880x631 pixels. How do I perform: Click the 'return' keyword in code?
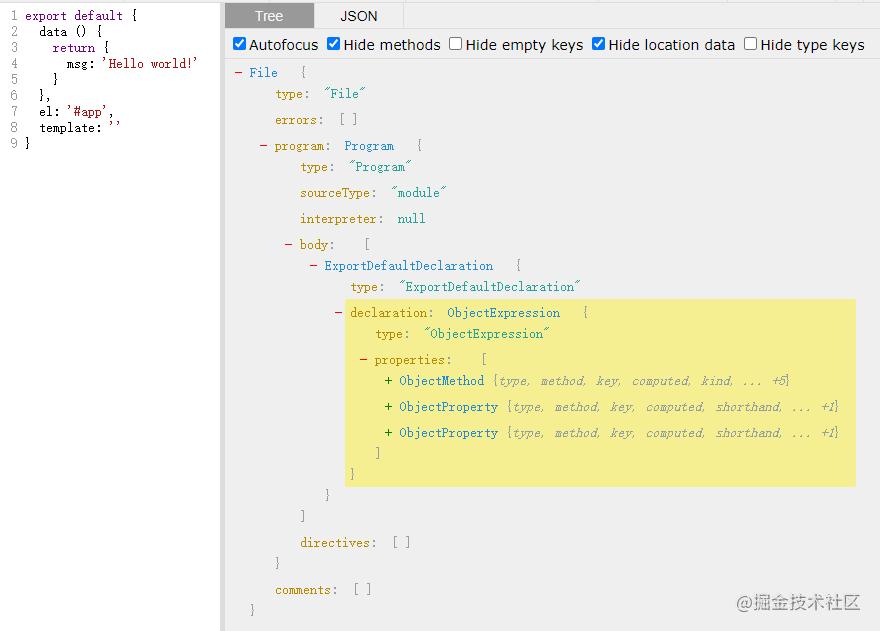(74, 48)
